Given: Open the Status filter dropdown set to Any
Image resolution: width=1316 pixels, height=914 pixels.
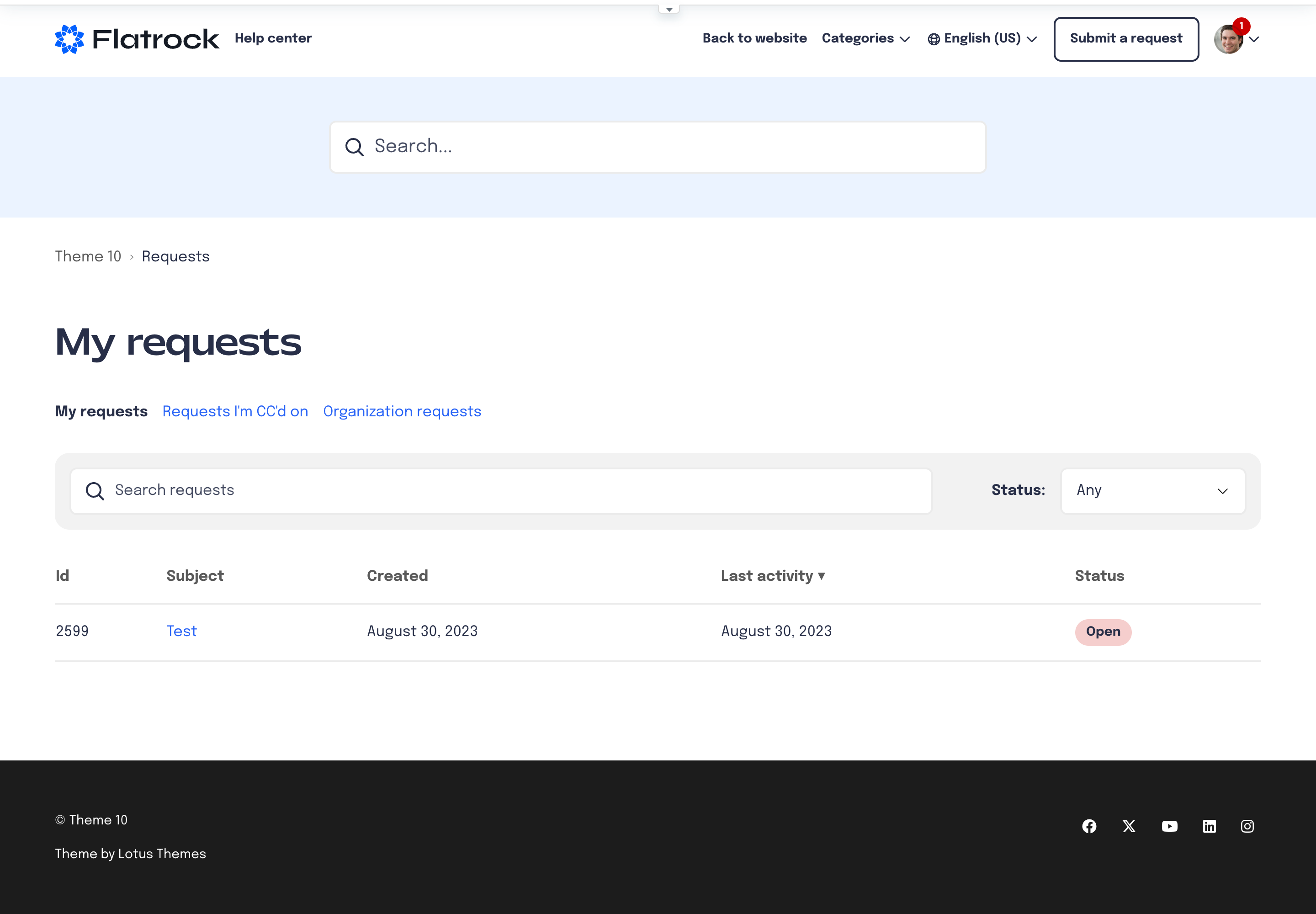Looking at the screenshot, I should 1152,491.
